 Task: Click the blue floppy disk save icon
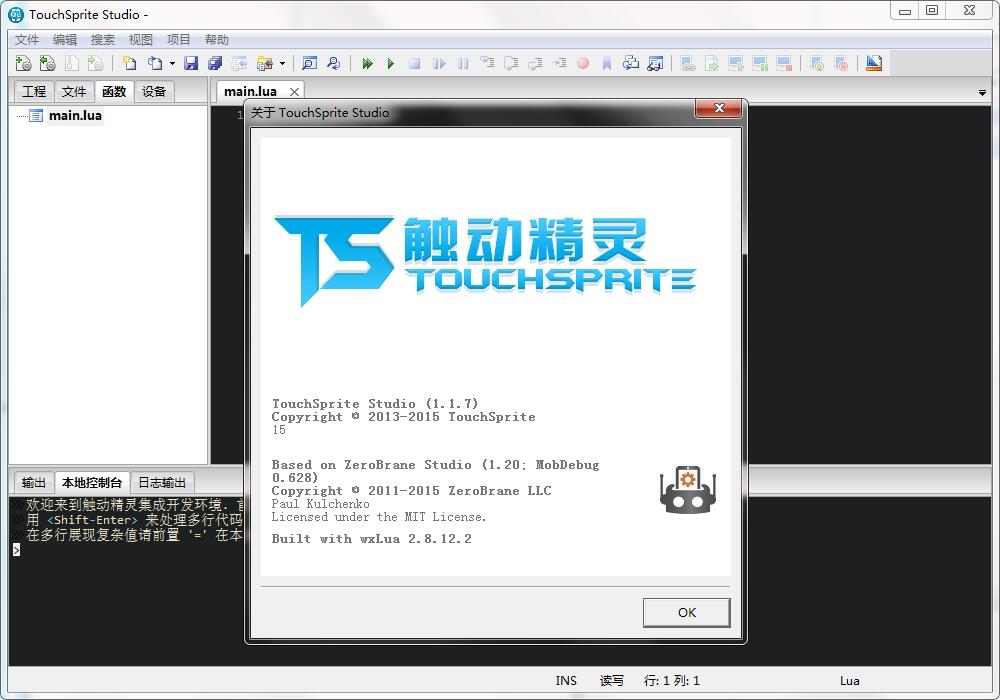[x=191, y=63]
